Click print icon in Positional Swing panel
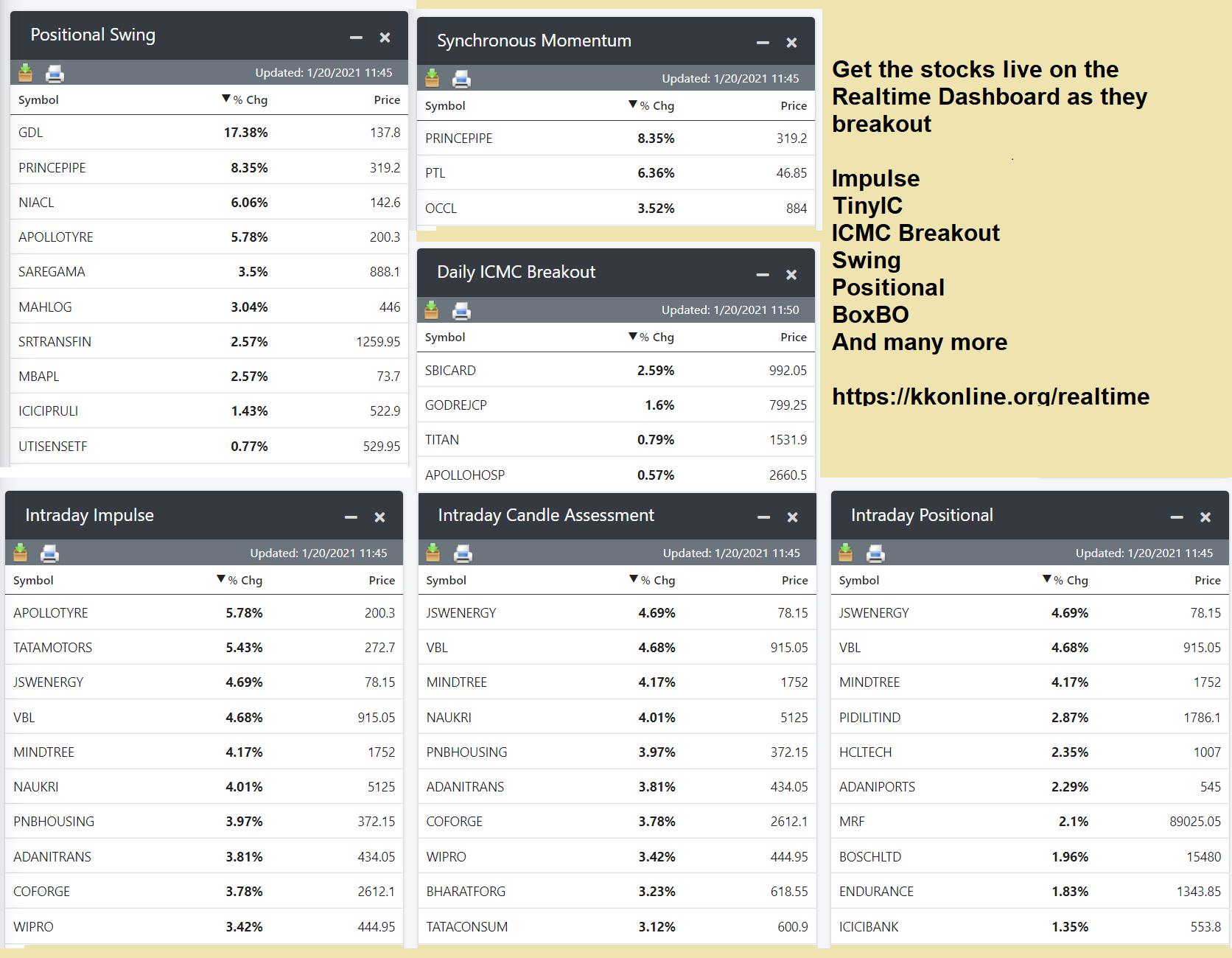This screenshot has width=1232, height=958. tap(55, 73)
